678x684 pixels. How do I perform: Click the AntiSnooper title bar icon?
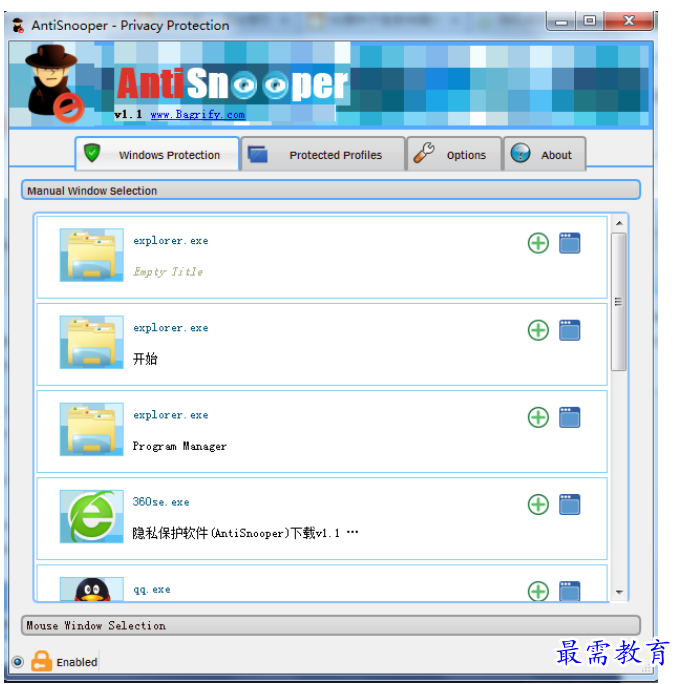tap(18, 25)
